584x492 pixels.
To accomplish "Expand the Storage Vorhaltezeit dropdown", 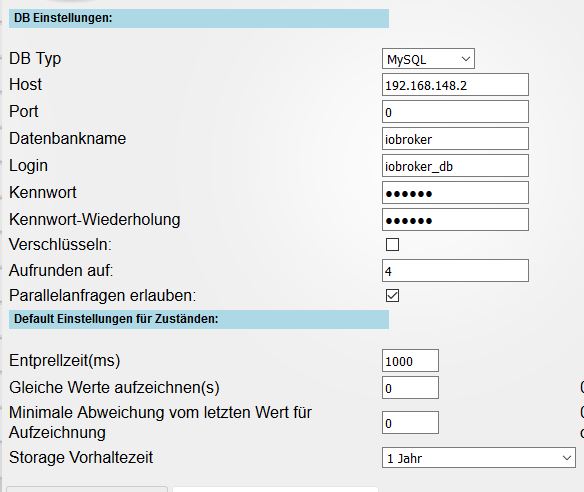I will (x=479, y=458).
